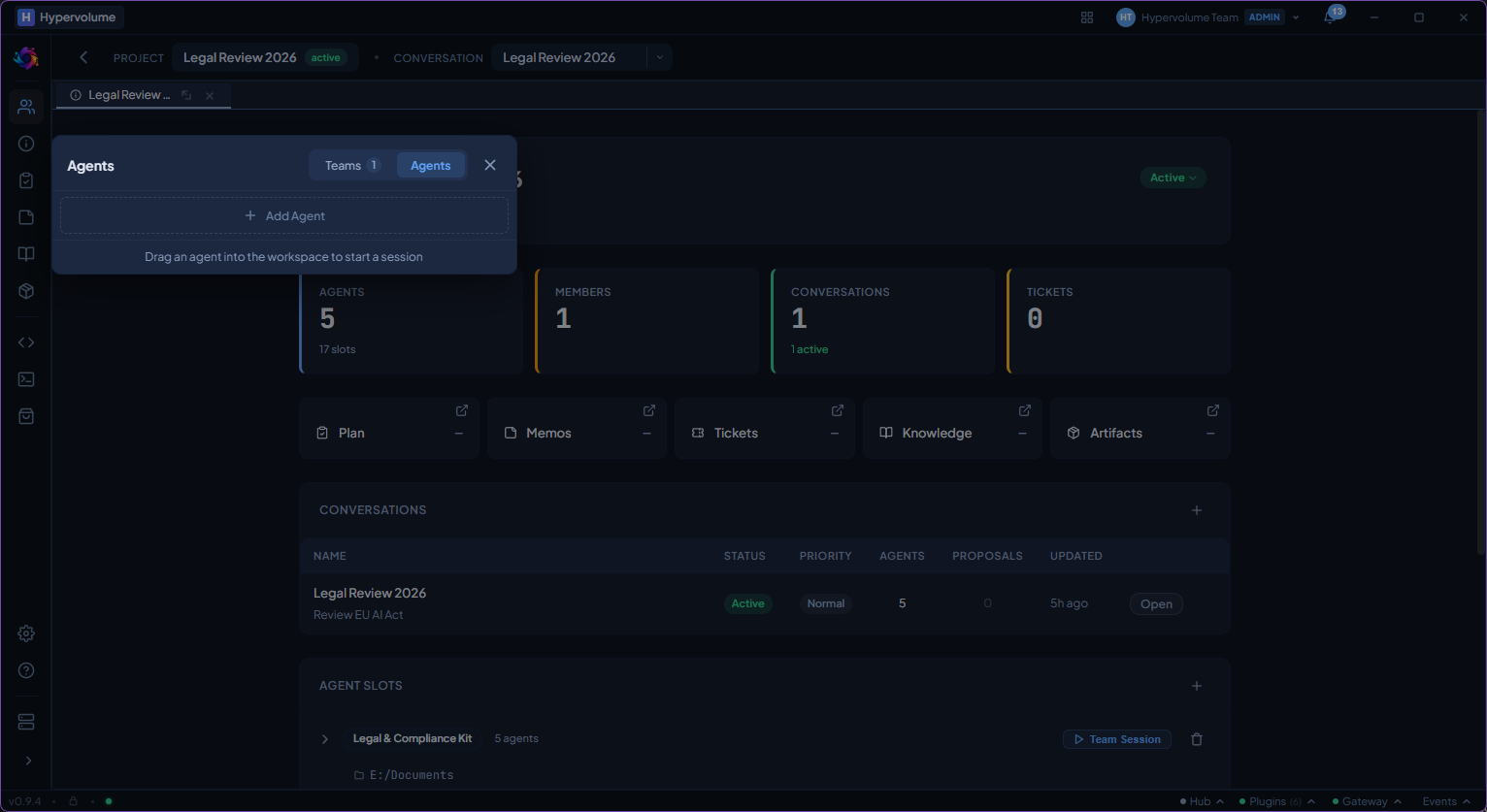Expand the Gateway status menu
The height and width of the screenshot is (812, 1487).
[1367, 801]
